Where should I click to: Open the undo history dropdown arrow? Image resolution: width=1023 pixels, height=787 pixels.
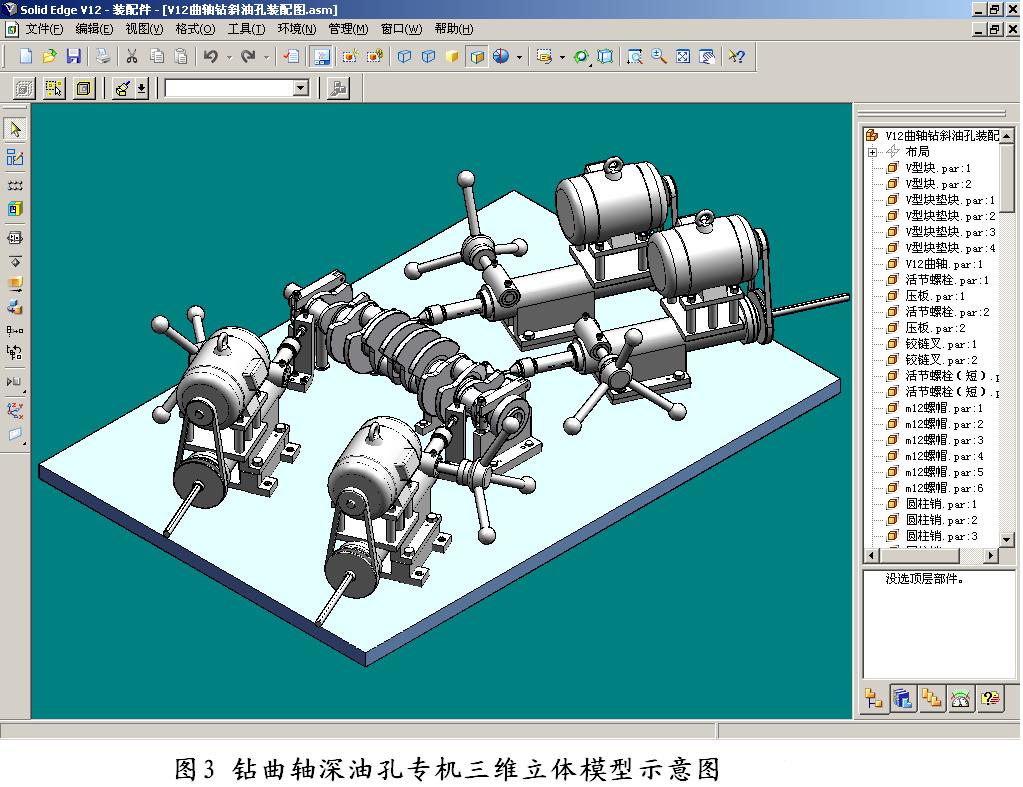click(229, 57)
